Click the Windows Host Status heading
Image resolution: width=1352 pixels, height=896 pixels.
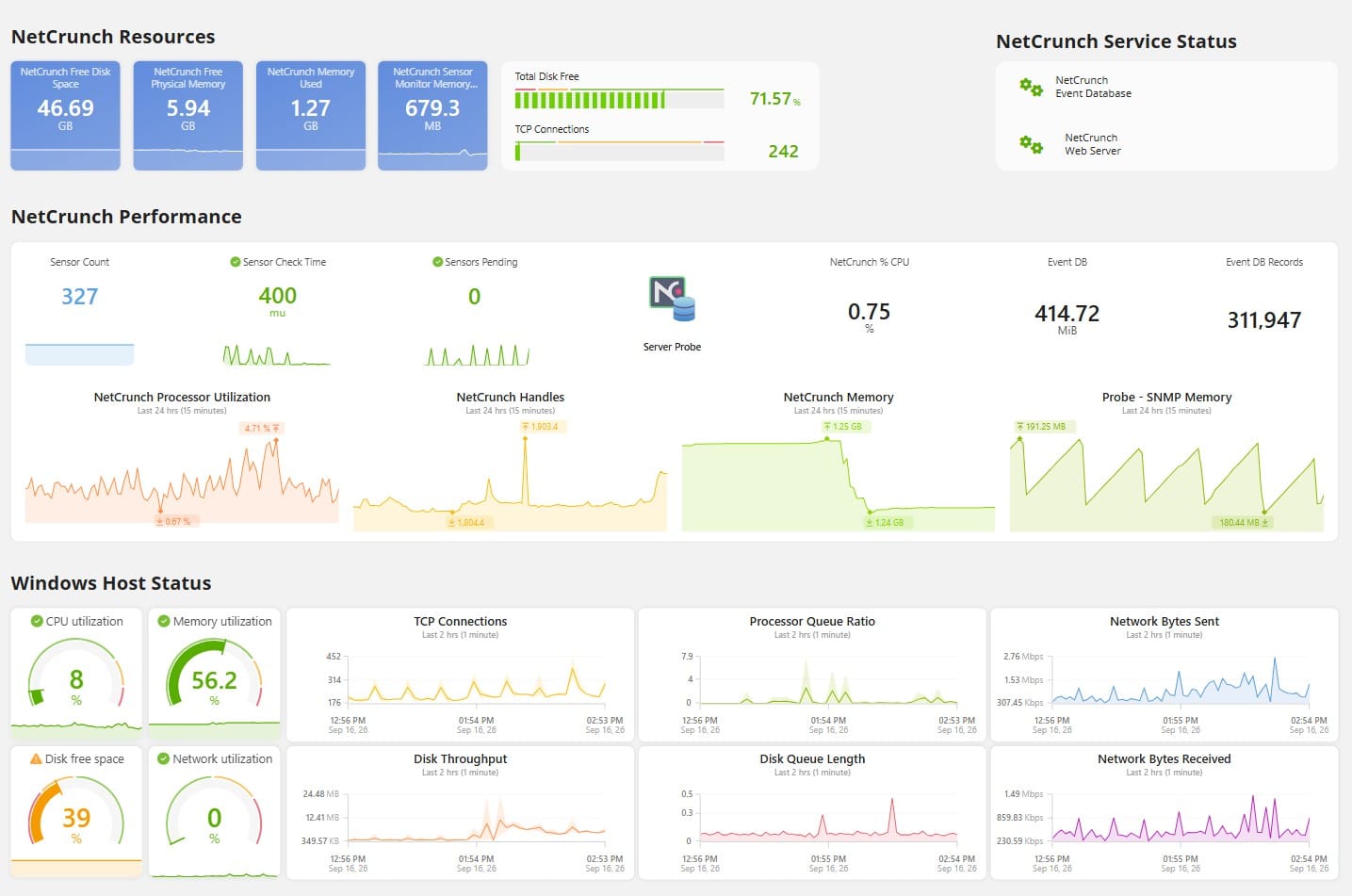coord(111,583)
